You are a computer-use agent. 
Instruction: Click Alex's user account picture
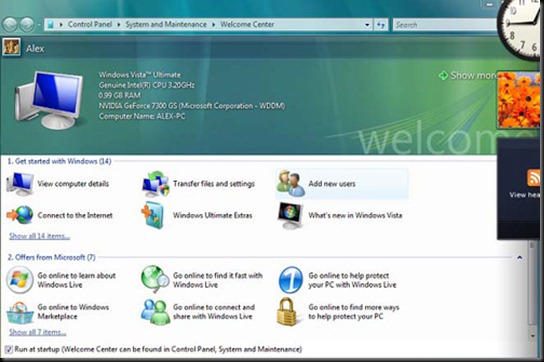tap(11, 48)
